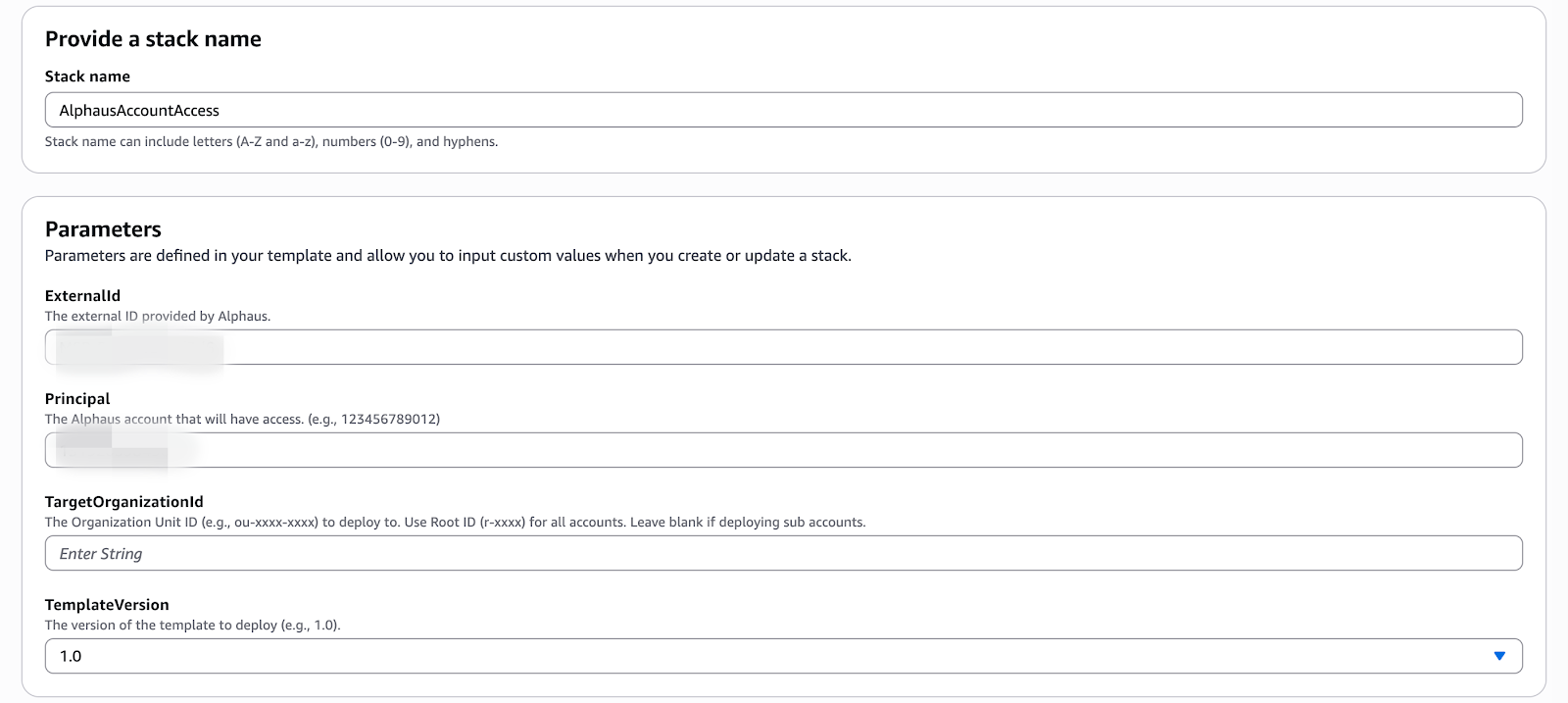Click the hyphens hint text under Stack name
1568x703 pixels.
point(270,140)
